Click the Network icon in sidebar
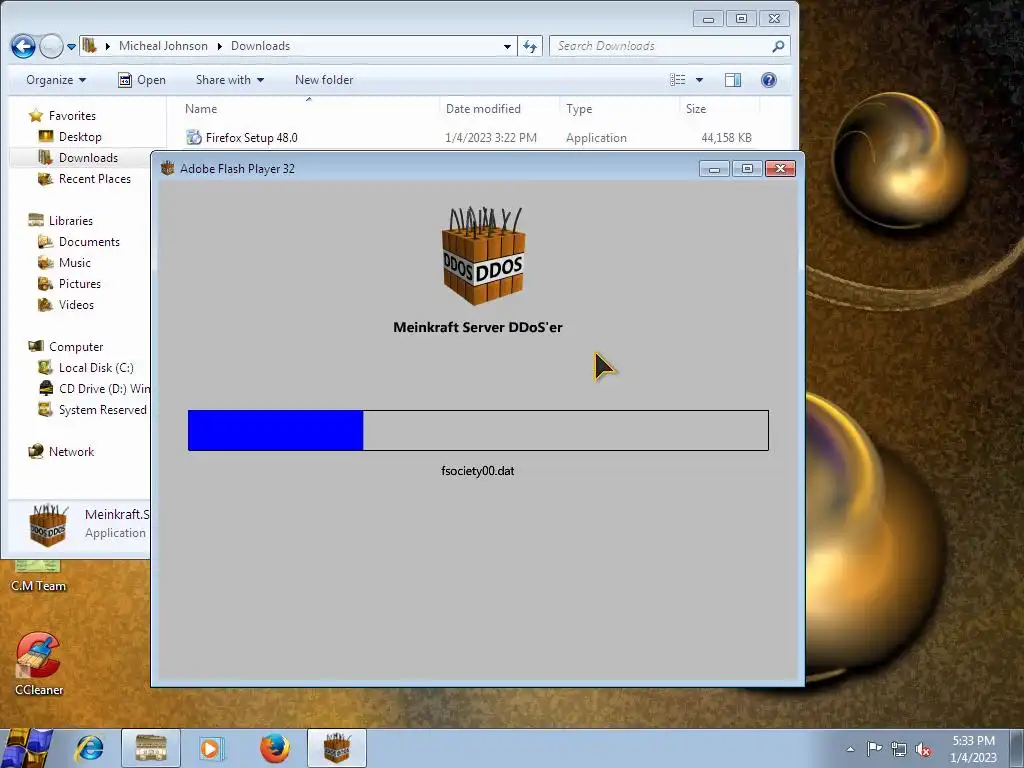The image size is (1024, 768). (x=36, y=451)
